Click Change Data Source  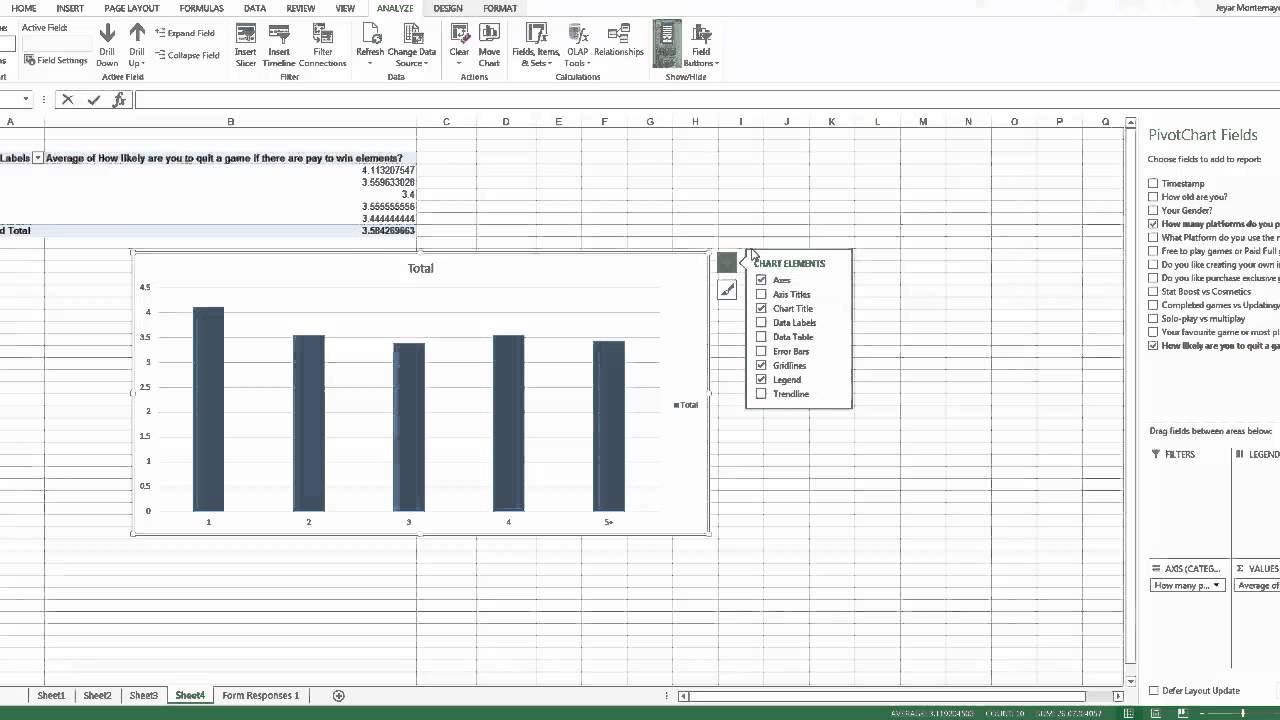coord(411,45)
